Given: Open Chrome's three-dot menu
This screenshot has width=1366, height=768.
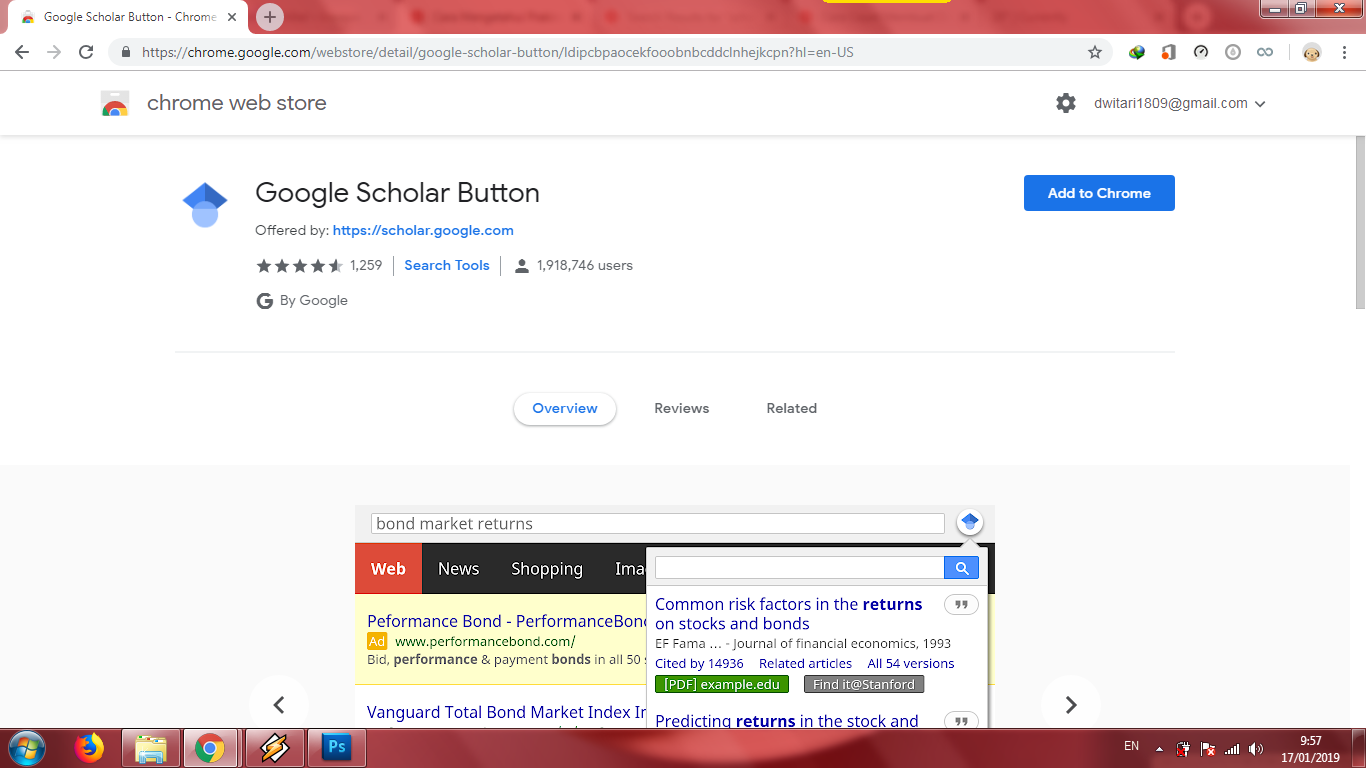Looking at the screenshot, I should (1344, 52).
